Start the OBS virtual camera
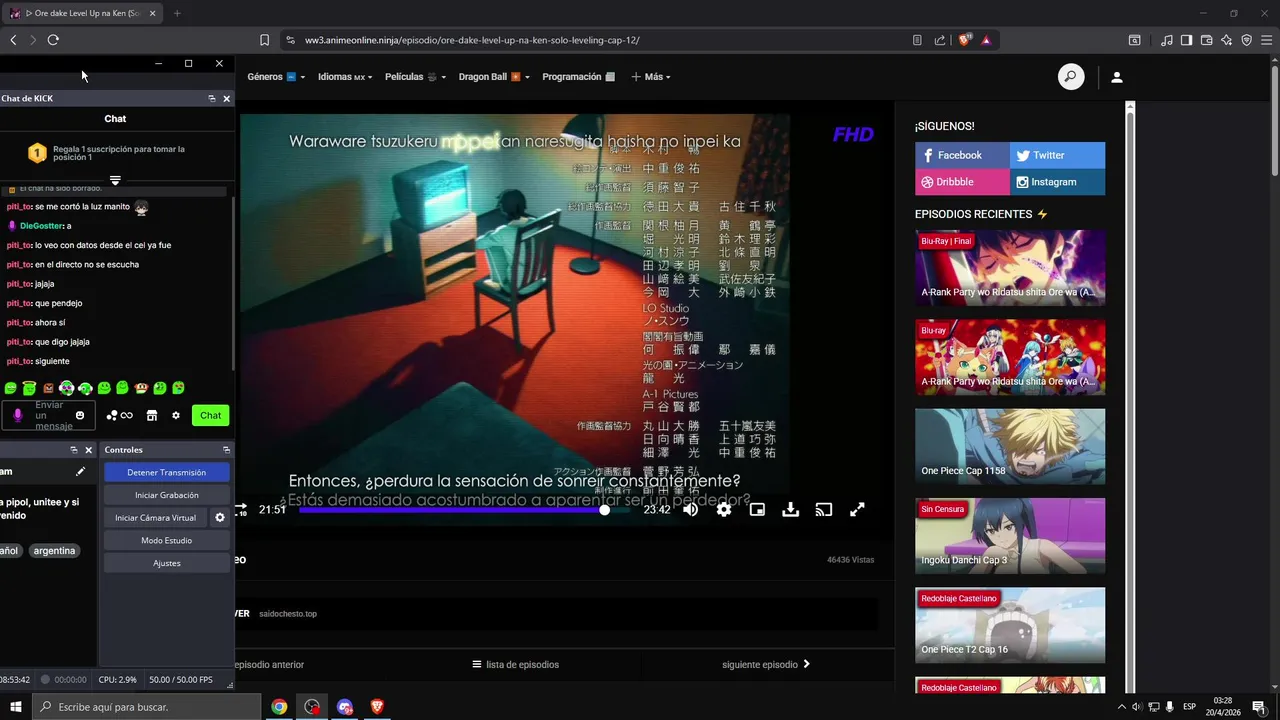The image size is (1280, 720). point(155,518)
